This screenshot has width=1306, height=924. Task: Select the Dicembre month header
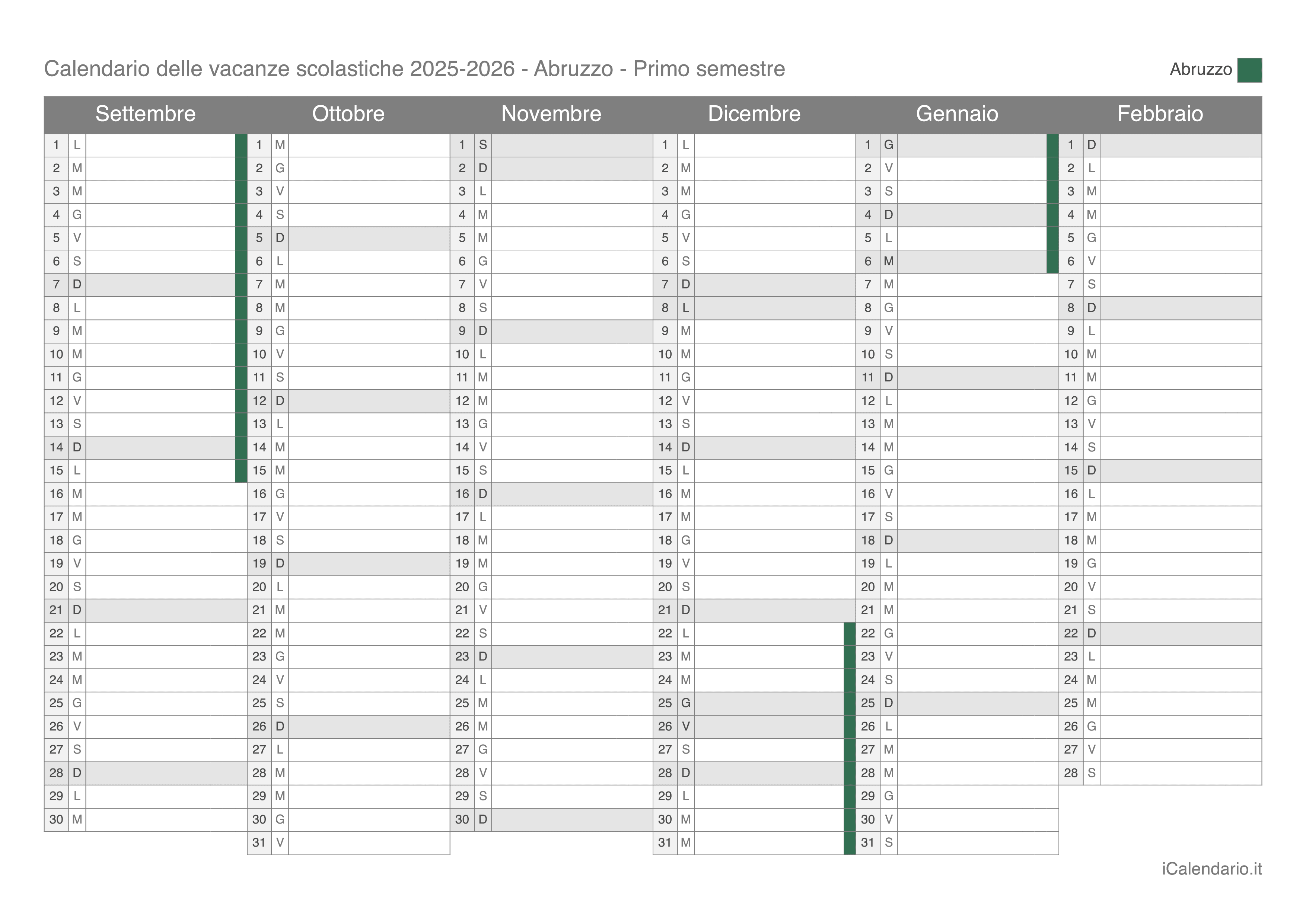click(x=754, y=114)
